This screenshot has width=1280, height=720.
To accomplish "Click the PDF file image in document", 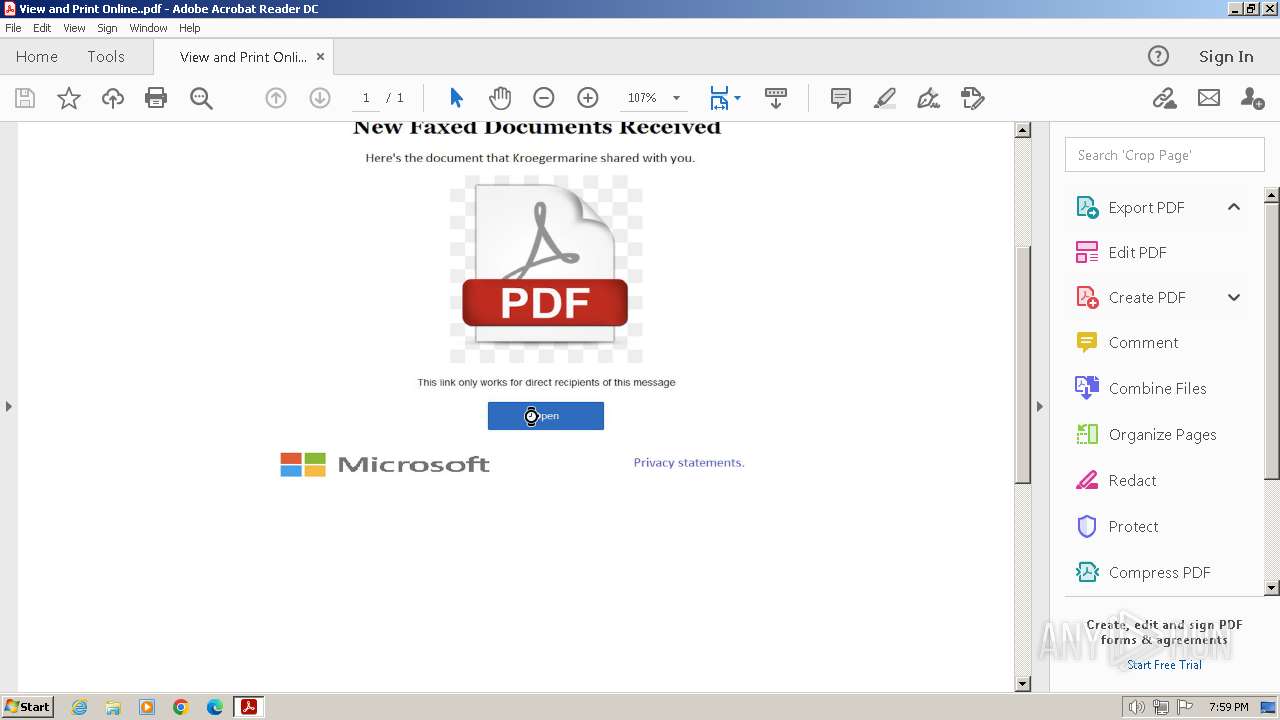I will [x=546, y=269].
